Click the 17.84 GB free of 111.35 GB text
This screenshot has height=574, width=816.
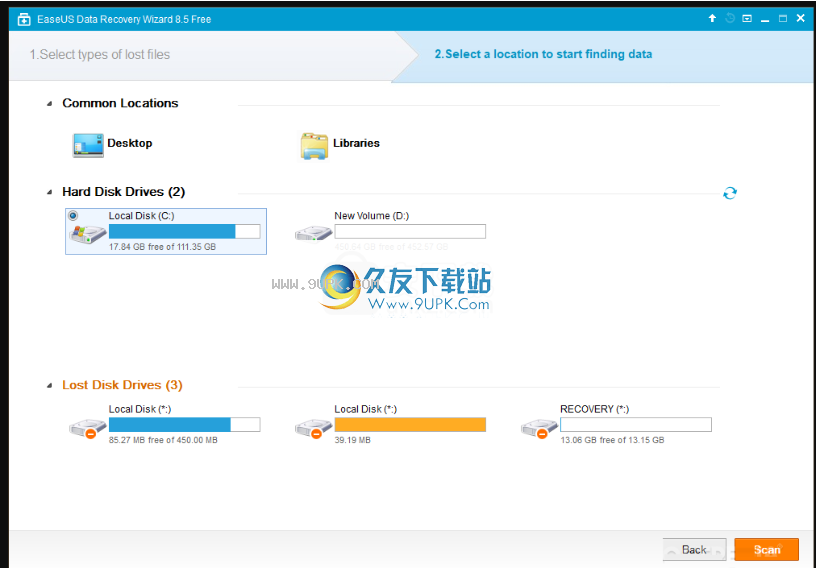click(162, 247)
